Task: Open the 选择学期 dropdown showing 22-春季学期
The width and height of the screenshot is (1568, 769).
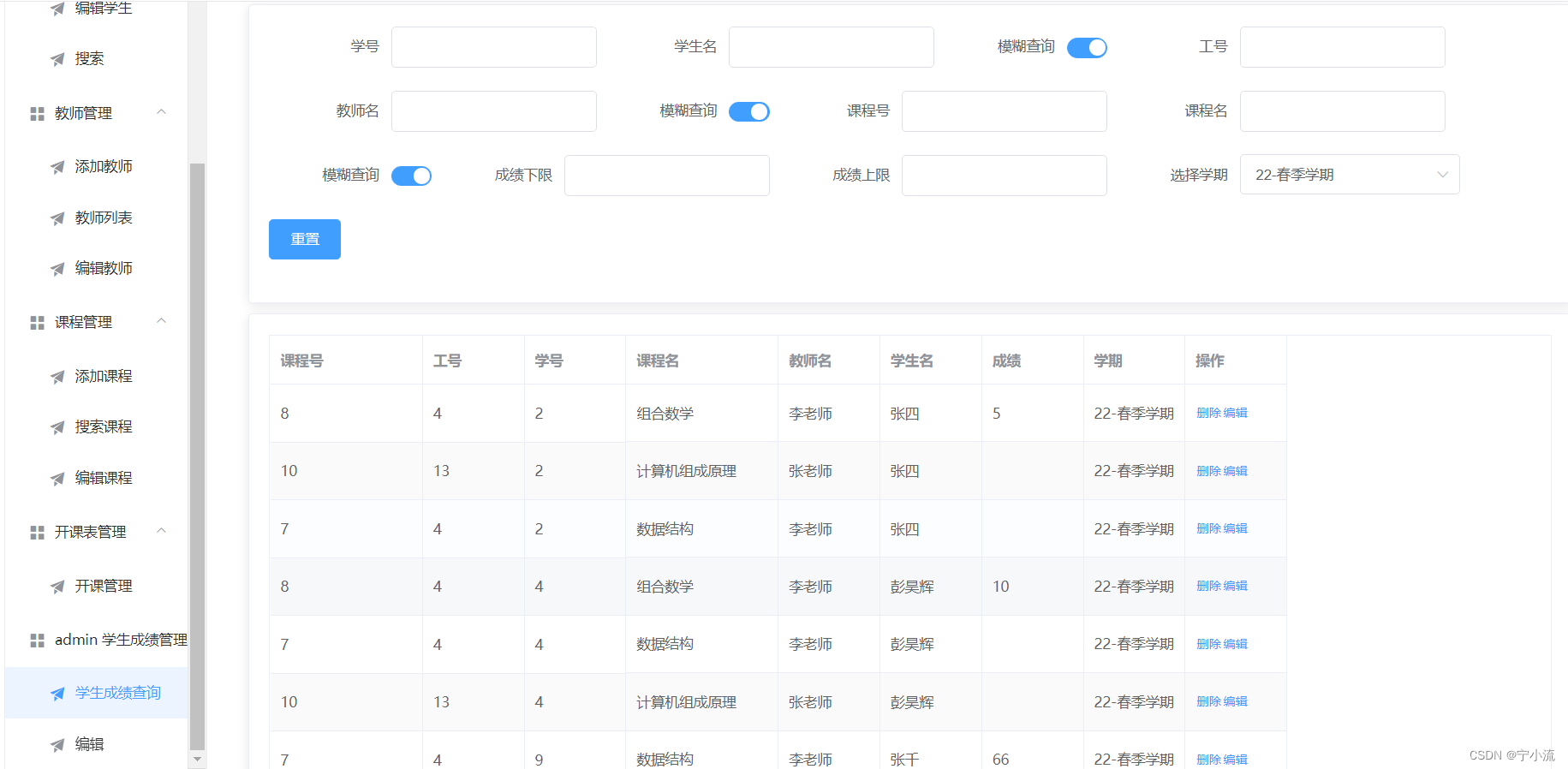Action: coord(1350,175)
